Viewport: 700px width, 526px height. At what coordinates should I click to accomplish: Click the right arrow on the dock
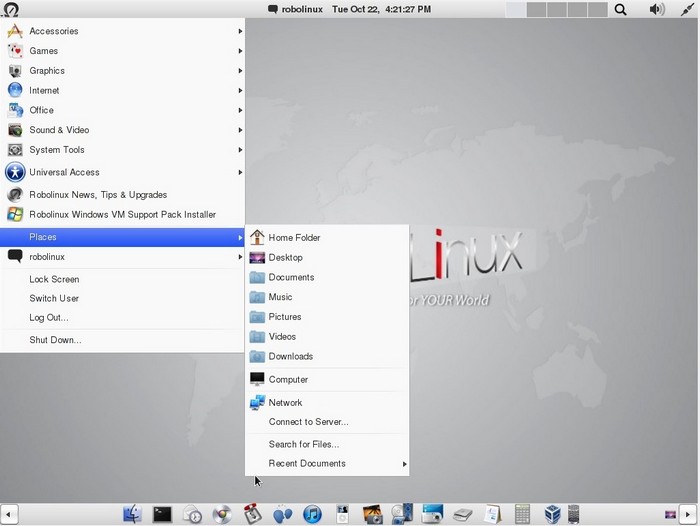688,514
